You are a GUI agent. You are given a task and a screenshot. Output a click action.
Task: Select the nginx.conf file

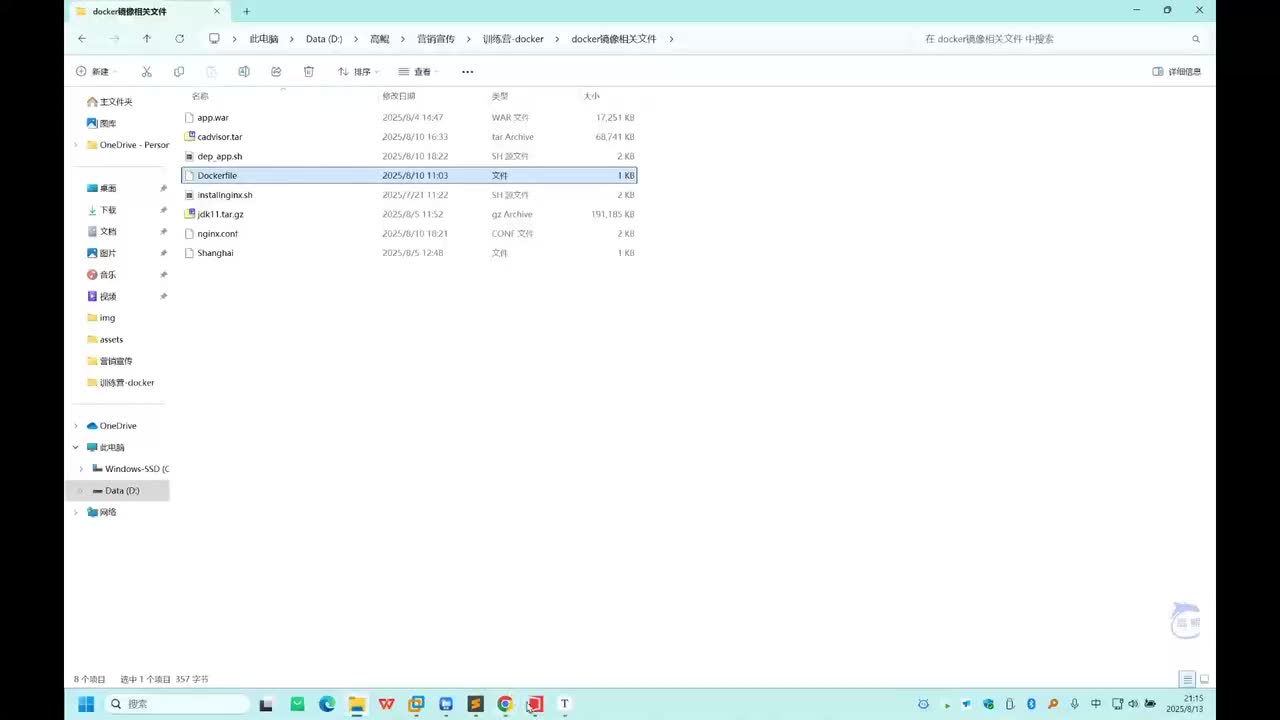[409, 234]
